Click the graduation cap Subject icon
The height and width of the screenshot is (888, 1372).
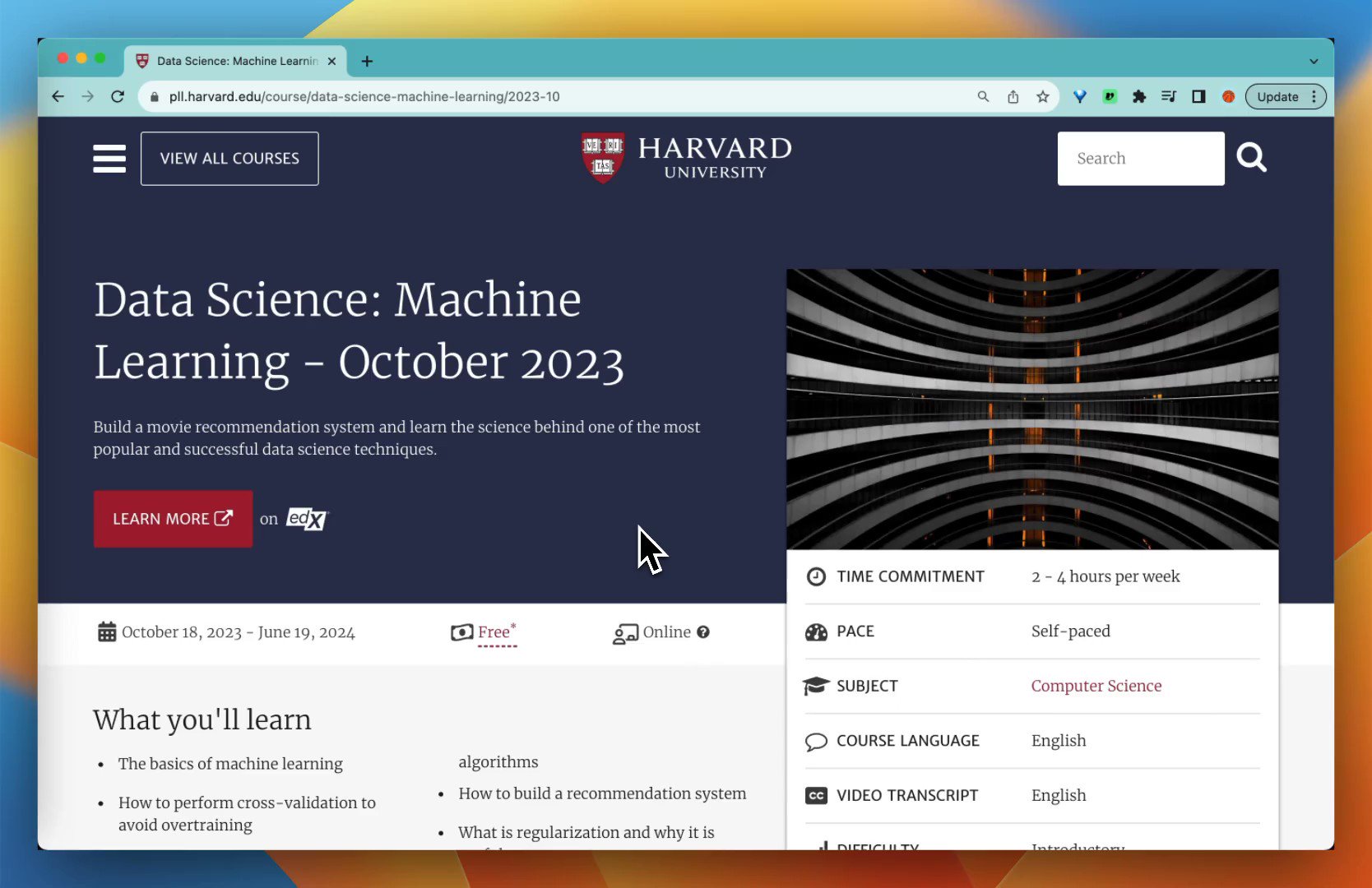point(816,686)
